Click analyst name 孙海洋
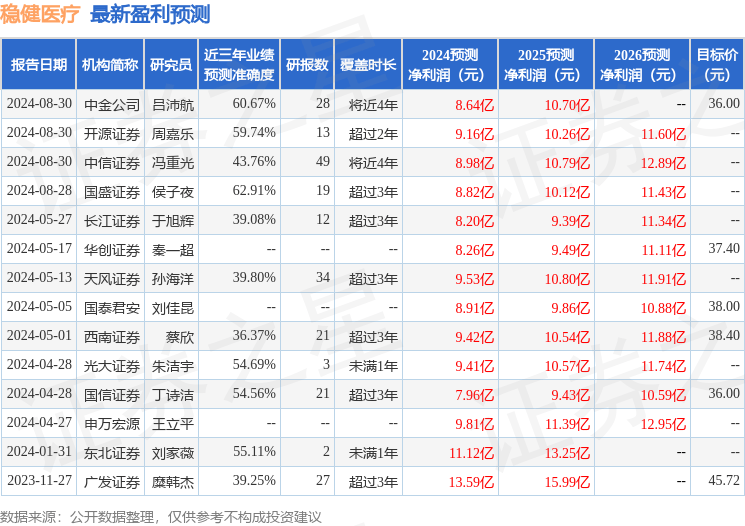The width and height of the screenshot is (745, 526). 172,278
